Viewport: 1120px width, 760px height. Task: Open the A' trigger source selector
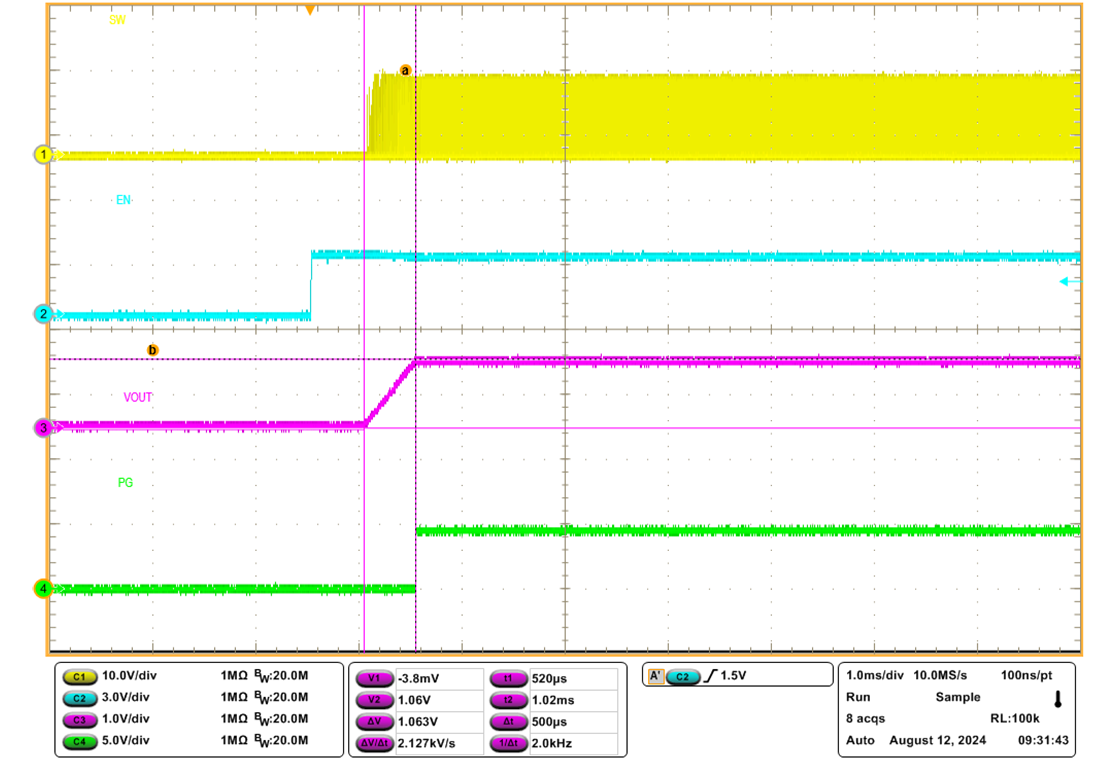(654, 678)
